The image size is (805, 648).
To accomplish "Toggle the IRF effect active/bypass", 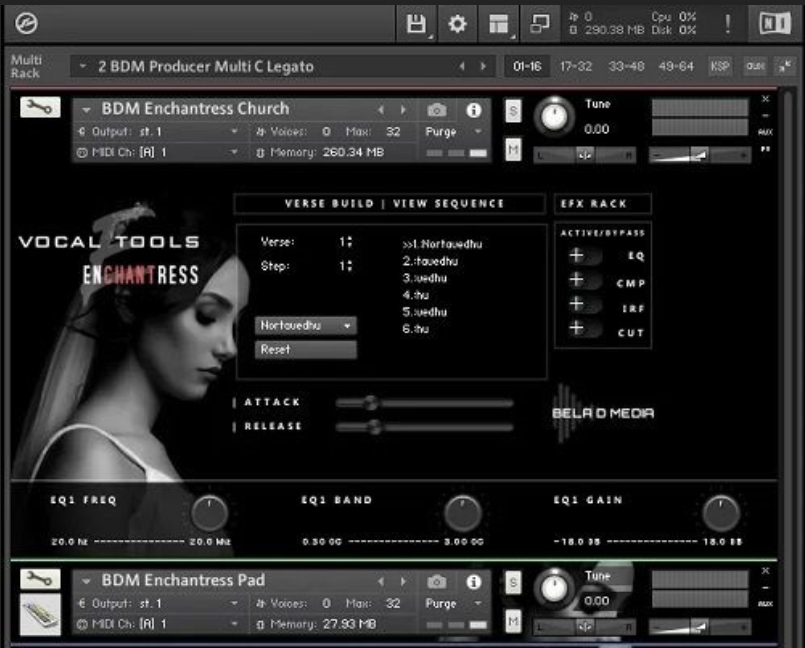I will pos(584,304).
